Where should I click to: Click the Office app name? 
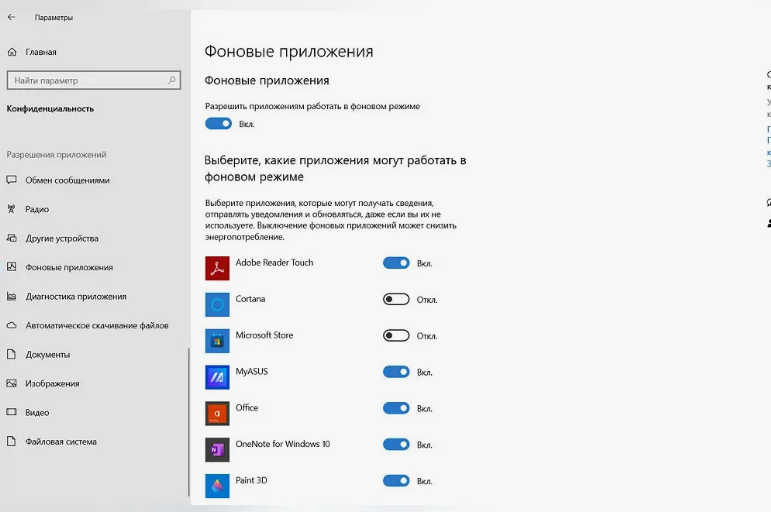247,407
